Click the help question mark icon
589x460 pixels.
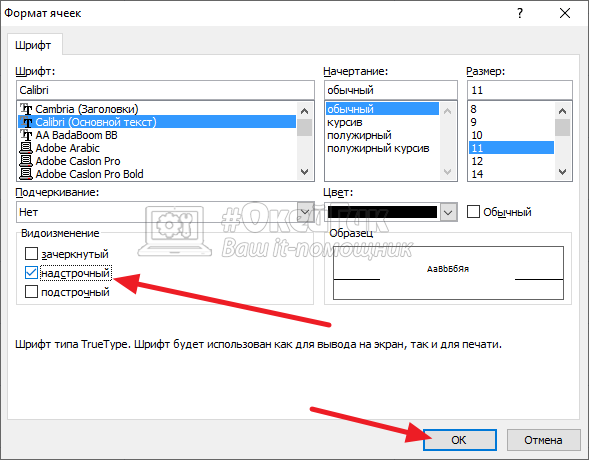[x=520, y=14]
